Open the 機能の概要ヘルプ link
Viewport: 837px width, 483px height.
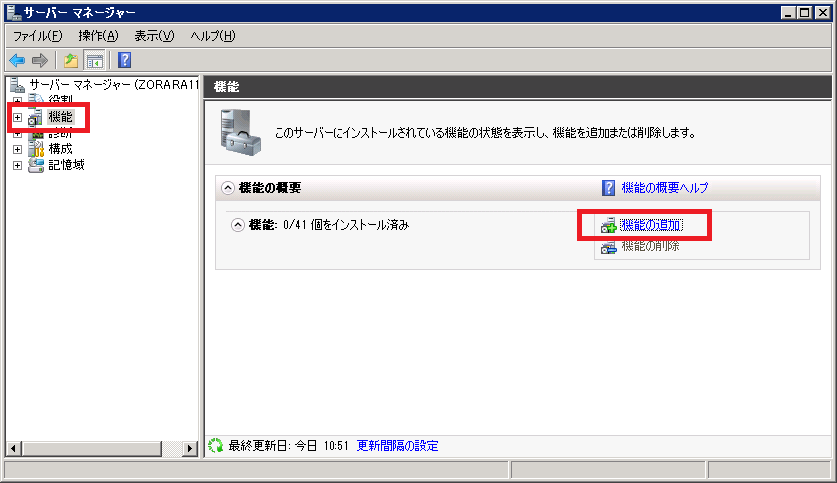(x=665, y=188)
